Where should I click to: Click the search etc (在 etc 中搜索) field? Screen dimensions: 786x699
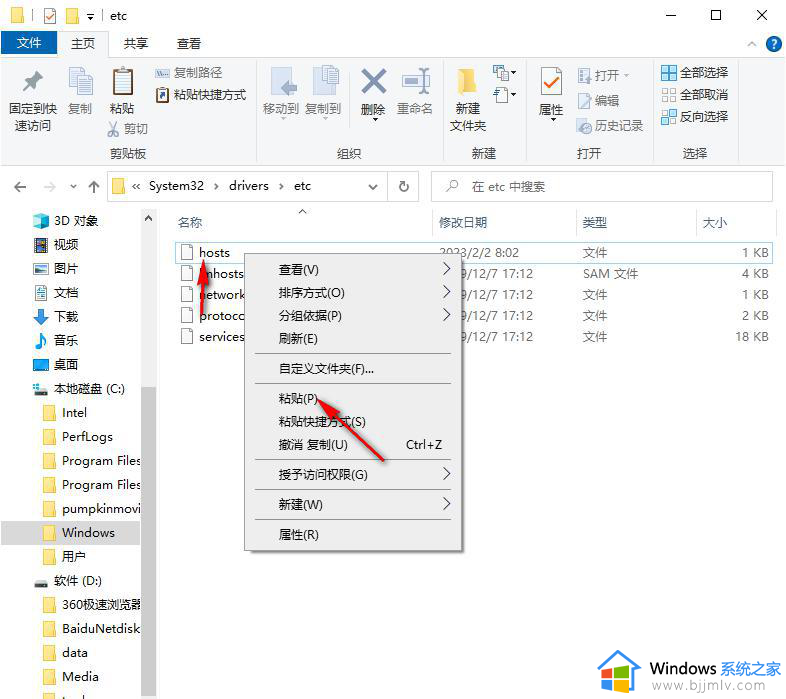[x=602, y=187]
